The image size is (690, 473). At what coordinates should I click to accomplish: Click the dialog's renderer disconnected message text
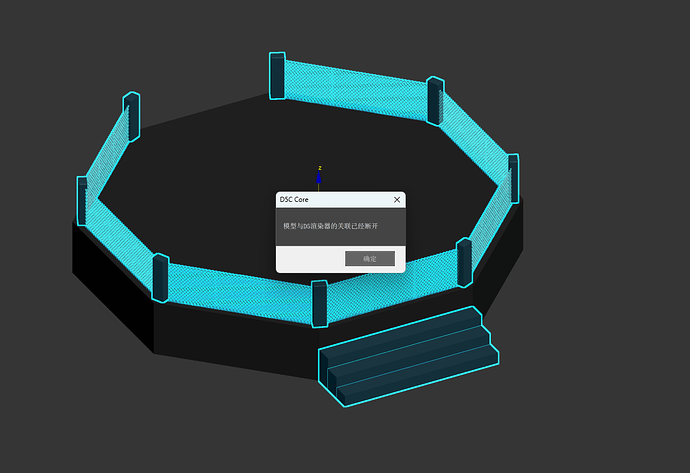(331, 227)
